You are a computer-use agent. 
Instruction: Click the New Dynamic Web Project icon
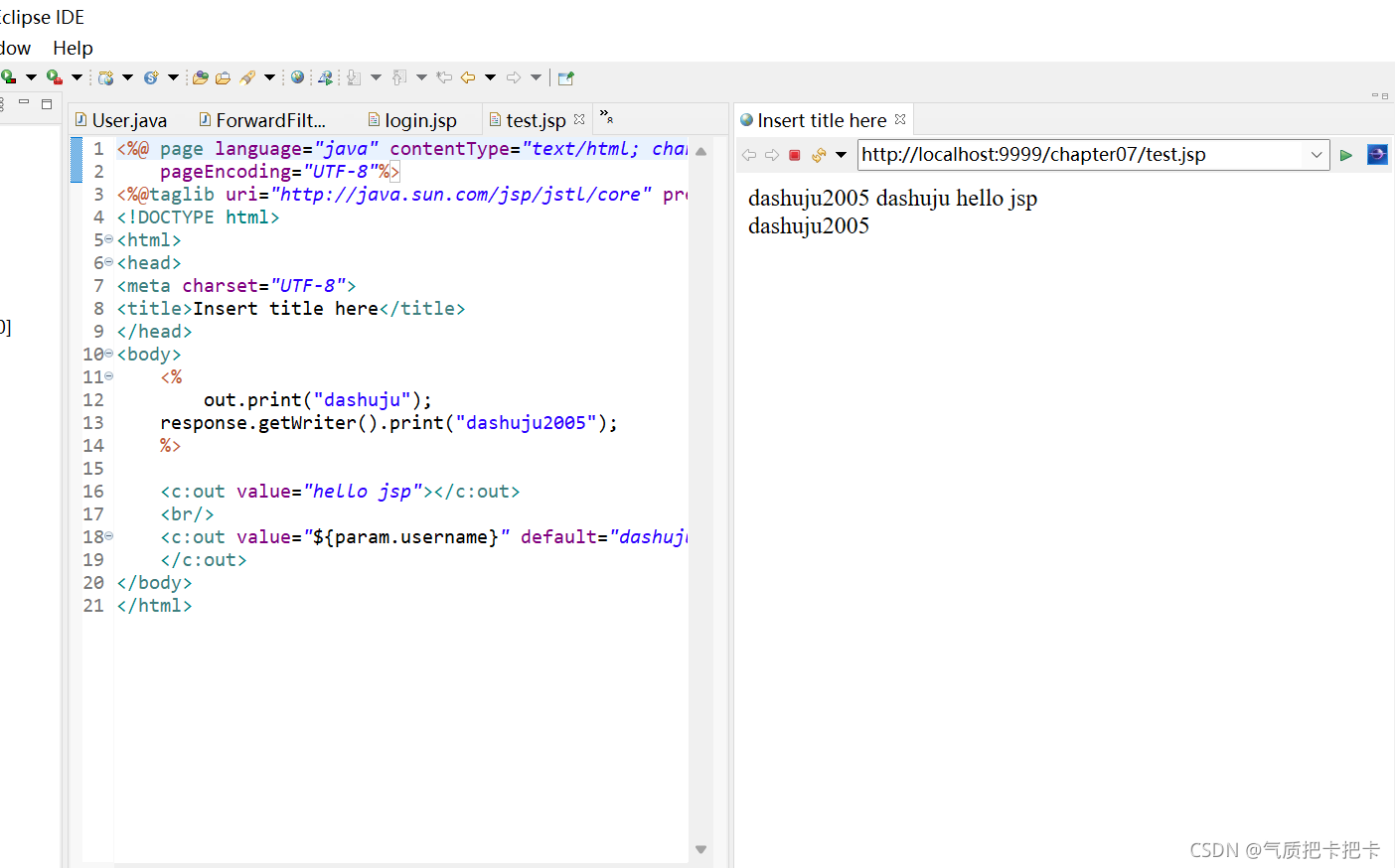(105, 77)
